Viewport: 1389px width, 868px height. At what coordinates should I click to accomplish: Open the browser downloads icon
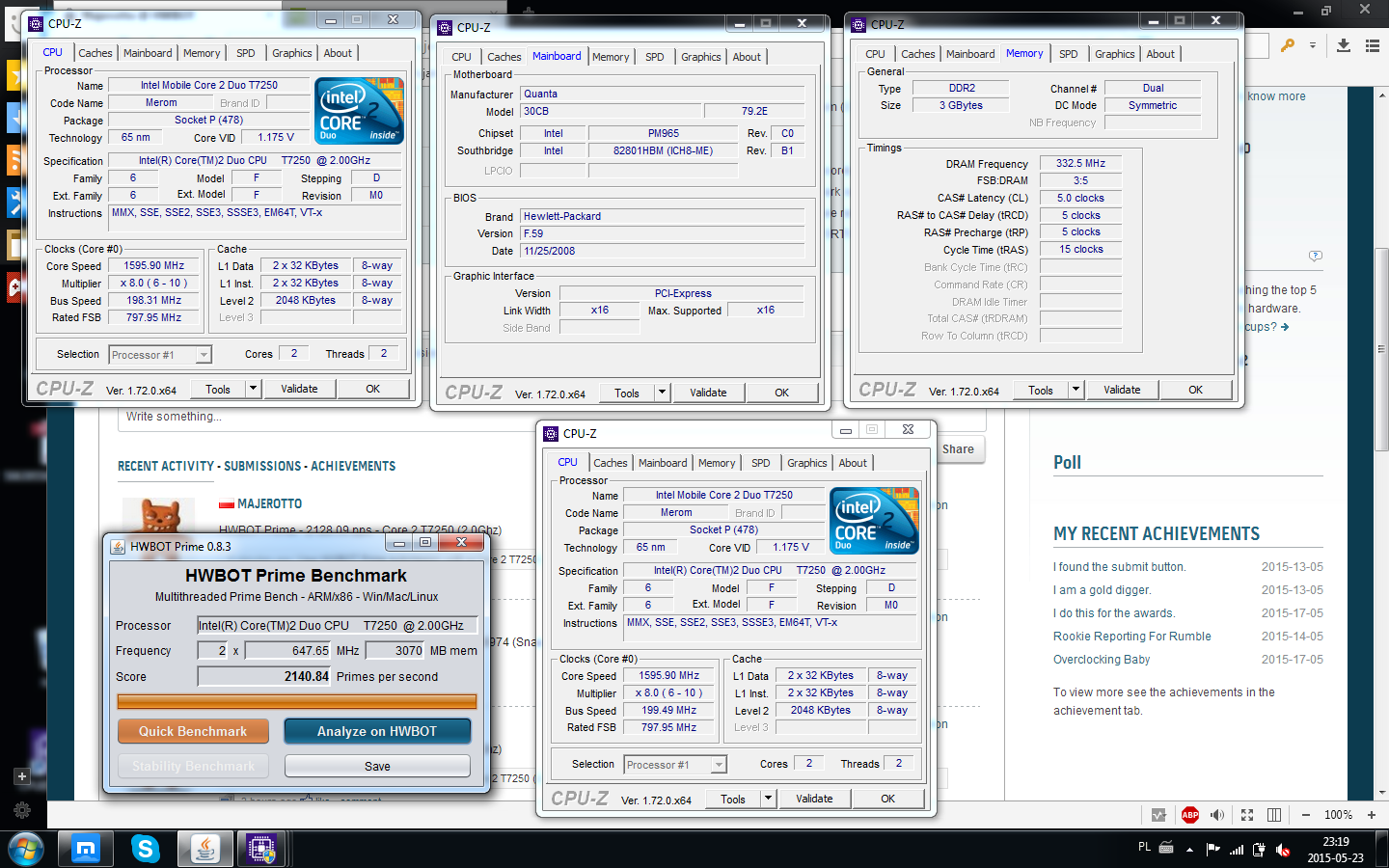click(1344, 45)
